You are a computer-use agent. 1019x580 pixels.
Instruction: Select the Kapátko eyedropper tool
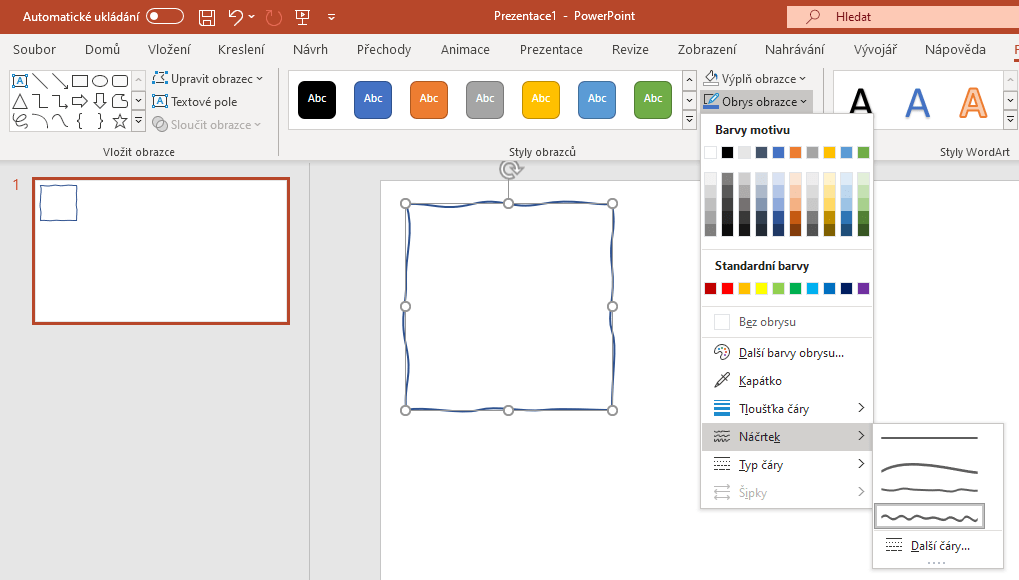click(760, 381)
